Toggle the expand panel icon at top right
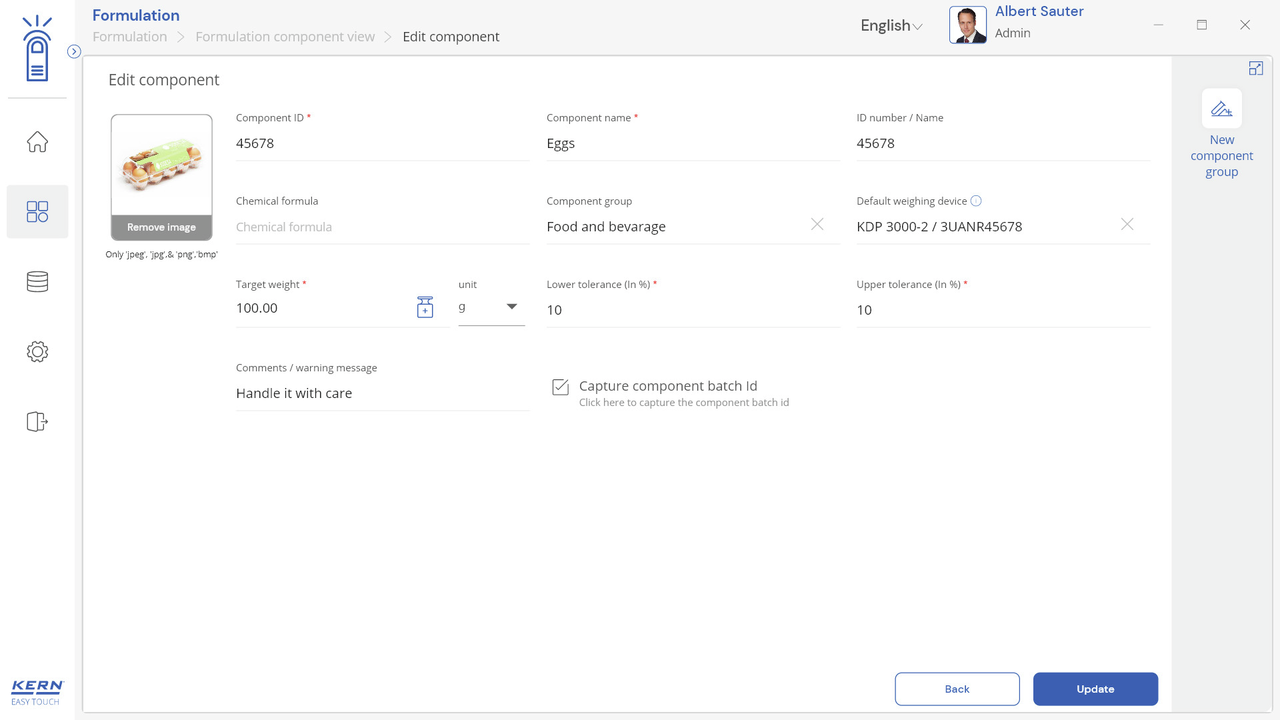The image size is (1280, 720). coord(1256,69)
